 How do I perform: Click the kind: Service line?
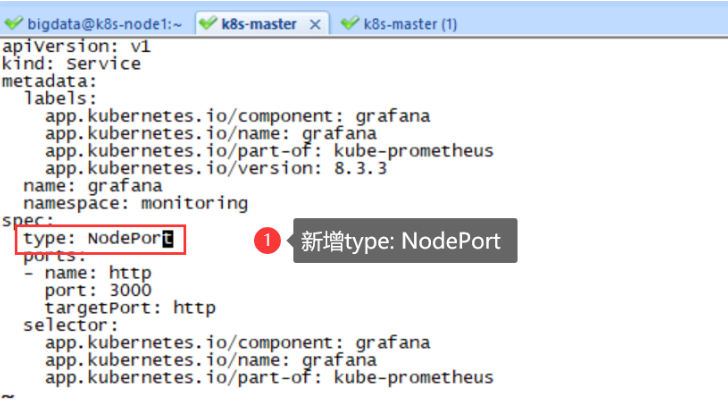coord(71,64)
